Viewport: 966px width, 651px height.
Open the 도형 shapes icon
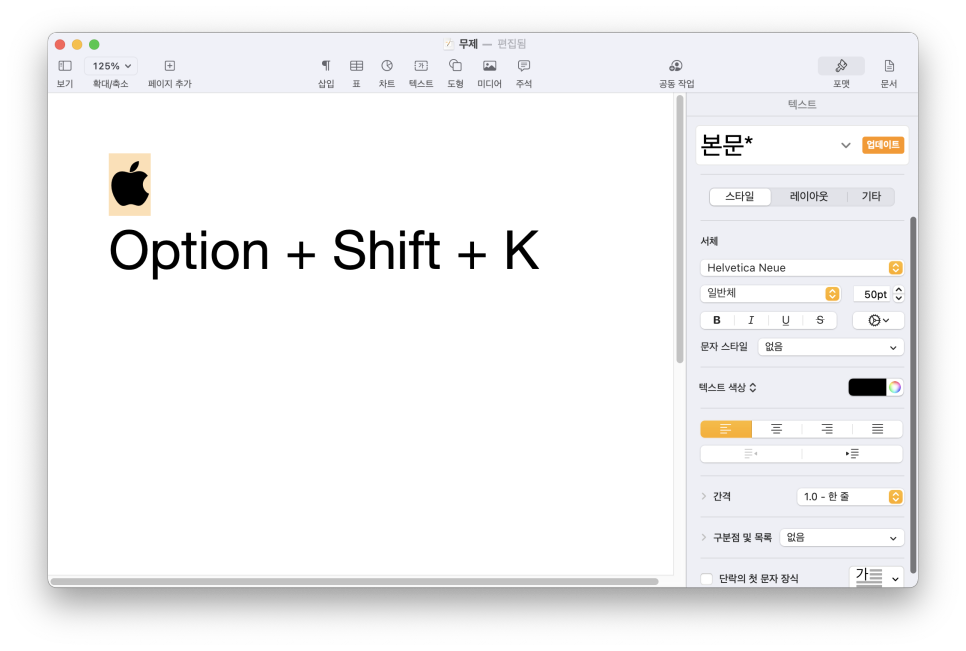(455, 65)
